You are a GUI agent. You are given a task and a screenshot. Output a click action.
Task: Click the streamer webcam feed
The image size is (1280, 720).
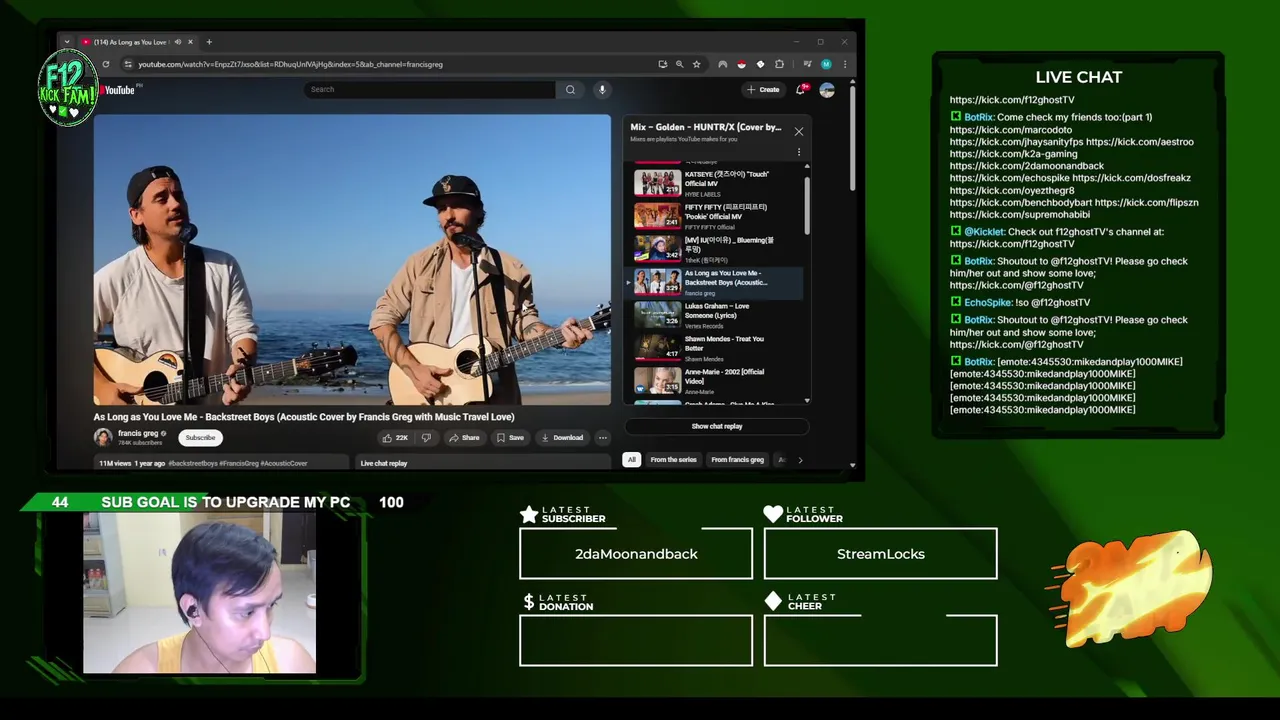coord(199,593)
